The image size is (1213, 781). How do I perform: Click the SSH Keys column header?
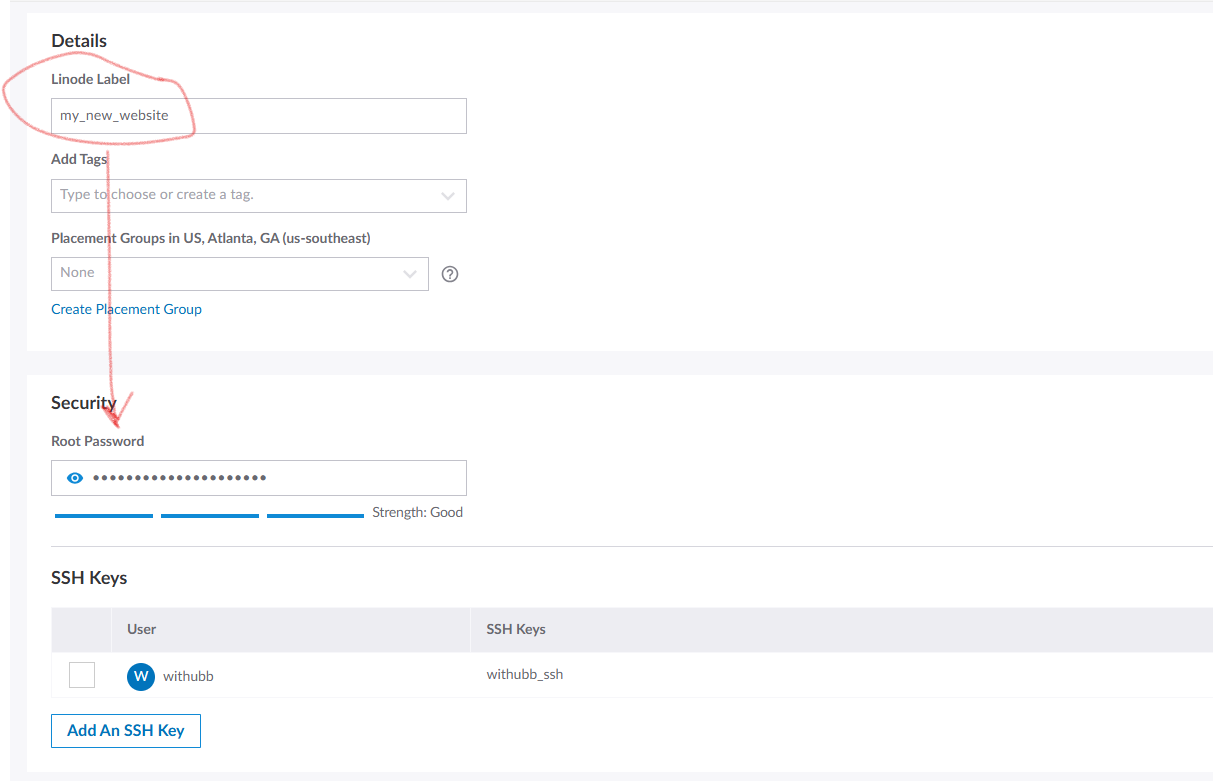click(x=516, y=629)
